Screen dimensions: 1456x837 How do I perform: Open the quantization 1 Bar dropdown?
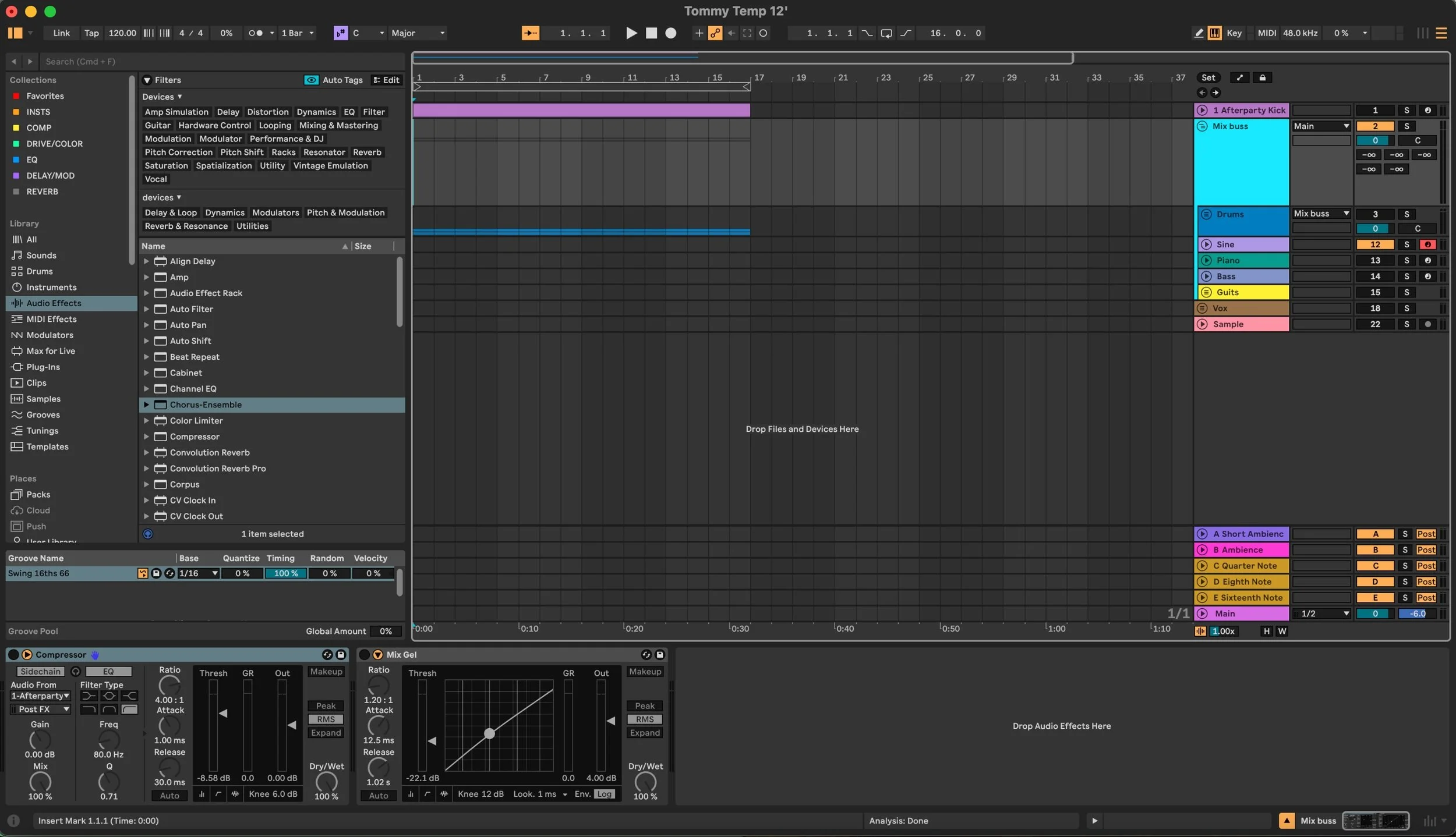[298, 33]
